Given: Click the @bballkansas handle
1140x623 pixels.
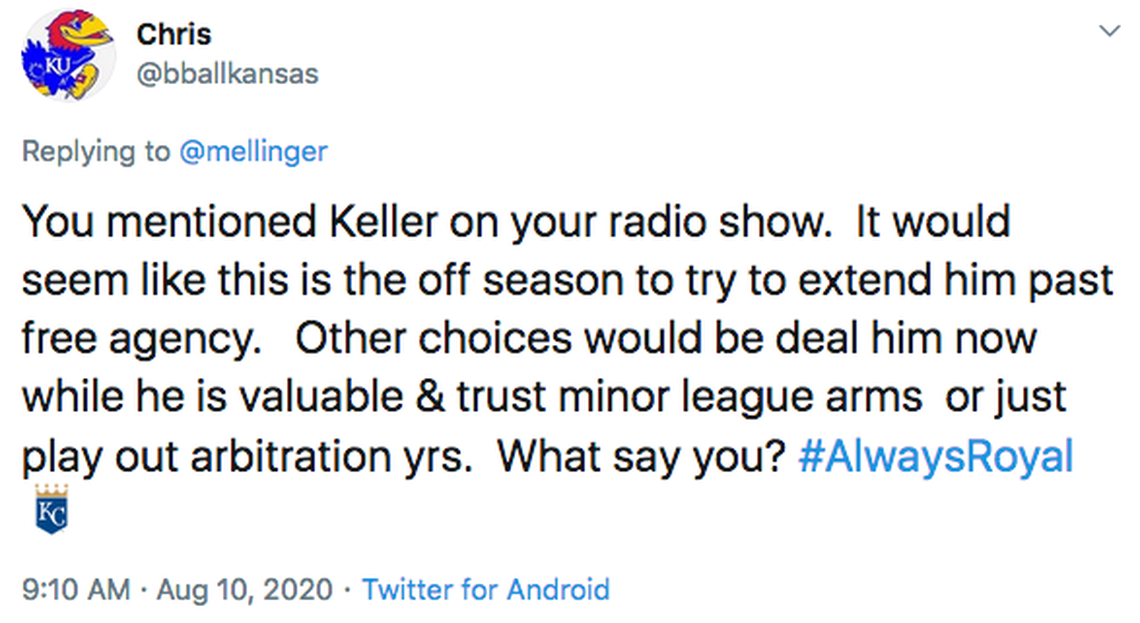Looking at the screenshot, I should [x=227, y=74].
